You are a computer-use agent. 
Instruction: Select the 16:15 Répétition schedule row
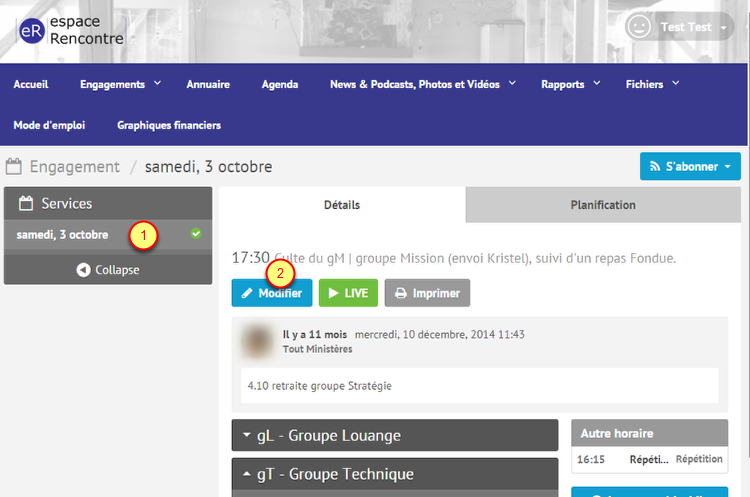coord(650,459)
